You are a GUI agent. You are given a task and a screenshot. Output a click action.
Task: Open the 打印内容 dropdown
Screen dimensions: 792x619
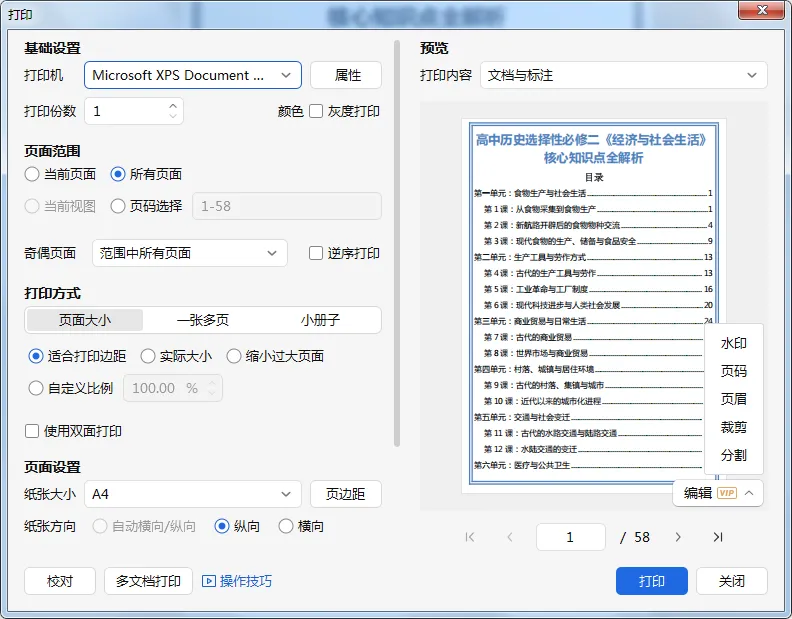point(624,75)
